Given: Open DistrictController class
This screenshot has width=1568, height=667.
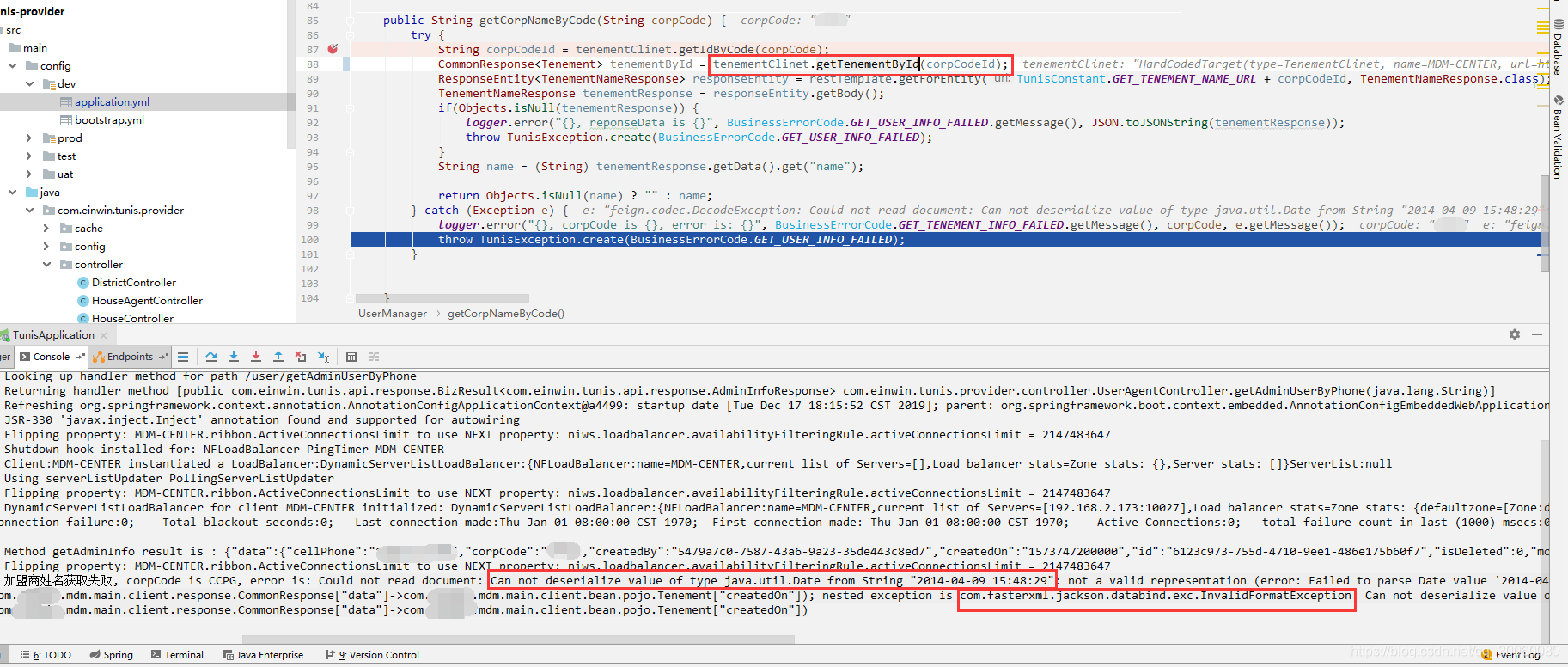Looking at the screenshot, I should click(133, 283).
